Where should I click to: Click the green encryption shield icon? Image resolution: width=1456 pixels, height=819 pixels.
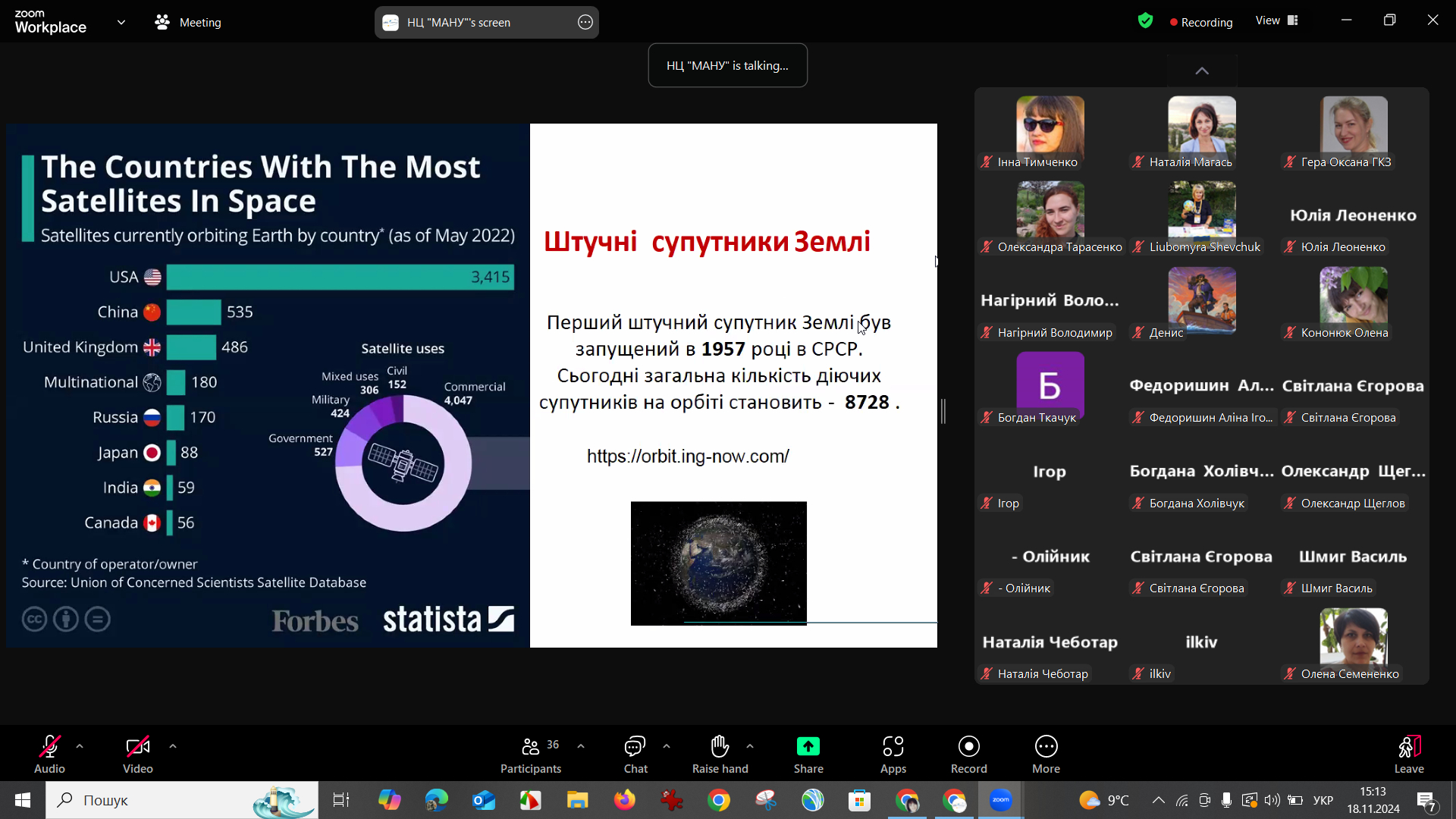pyautogui.click(x=1145, y=21)
